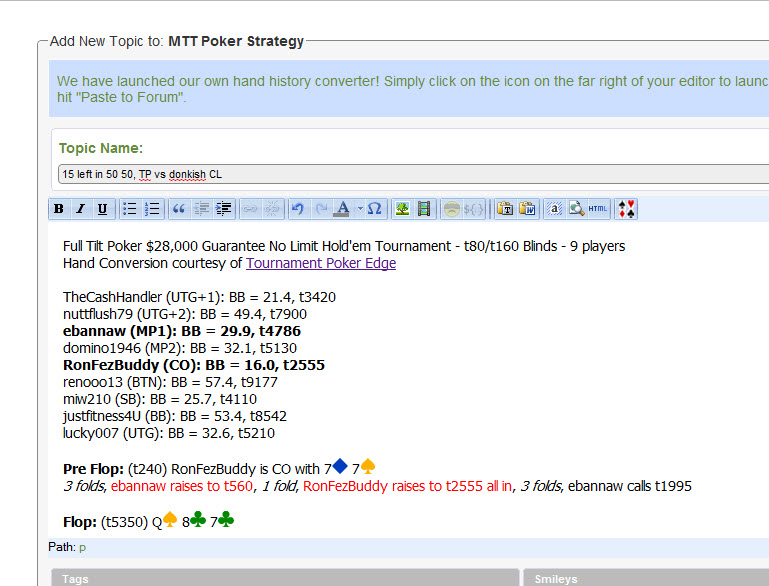Redo the last undone edit
Screen dimensions: 769x586
point(321,209)
